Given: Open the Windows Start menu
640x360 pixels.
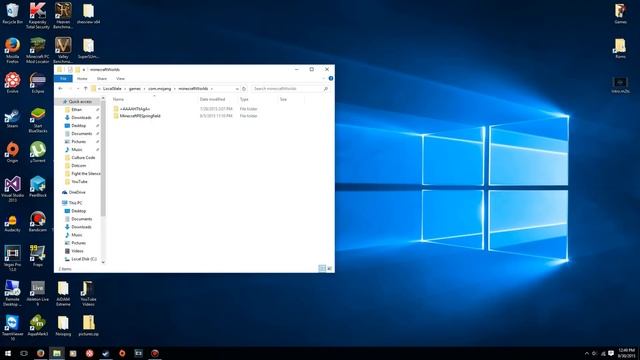Looking at the screenshot, I should tap(8, 353).
